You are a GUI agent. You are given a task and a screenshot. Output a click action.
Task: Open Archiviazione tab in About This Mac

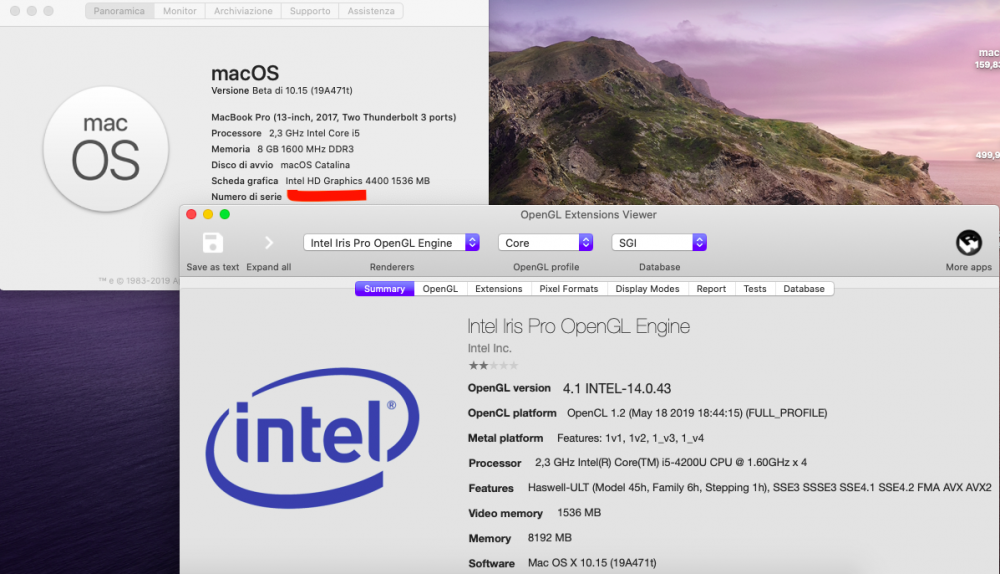tap(243, 11)
